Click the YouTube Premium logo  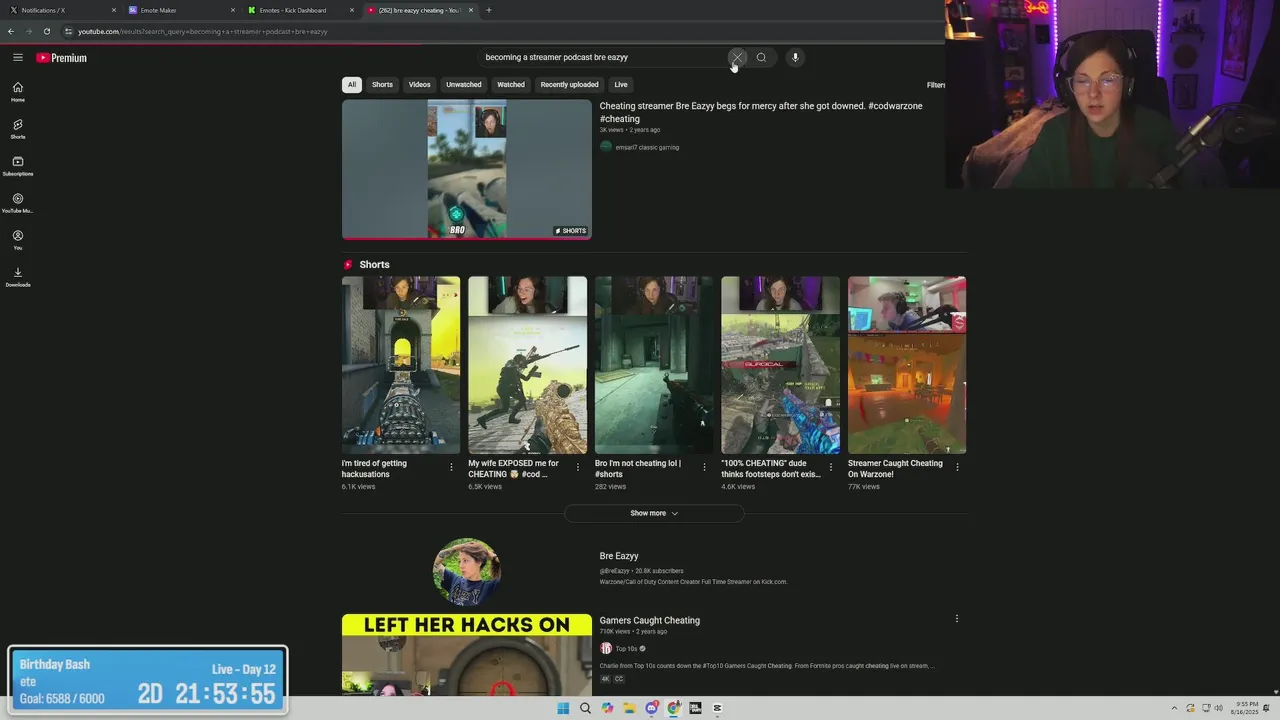pos(62,58)
